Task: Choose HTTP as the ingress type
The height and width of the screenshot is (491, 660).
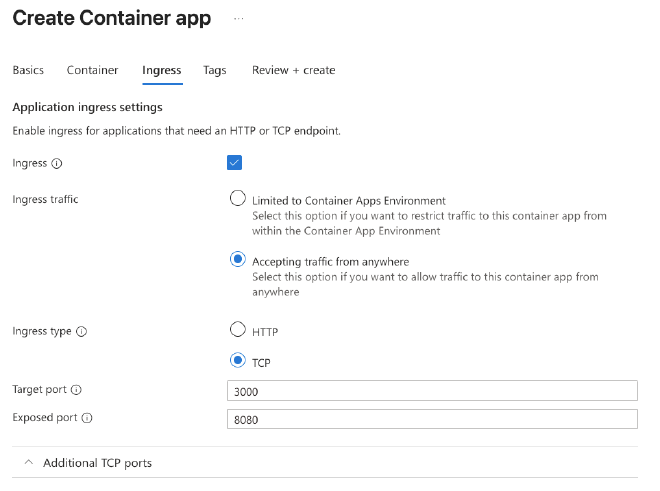Action: (238, 329)
